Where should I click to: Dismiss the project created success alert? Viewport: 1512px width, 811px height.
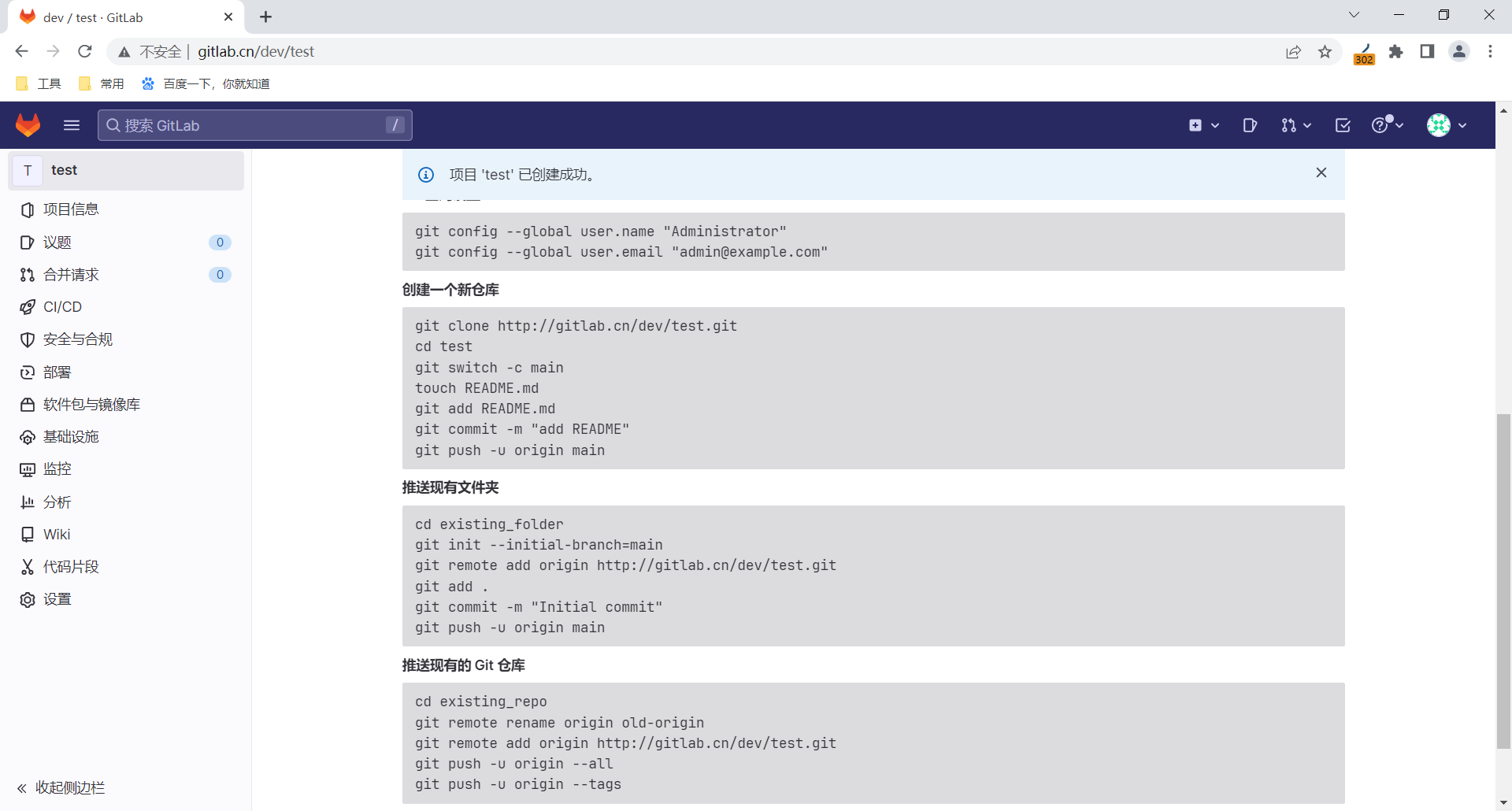coord(1321,172)
